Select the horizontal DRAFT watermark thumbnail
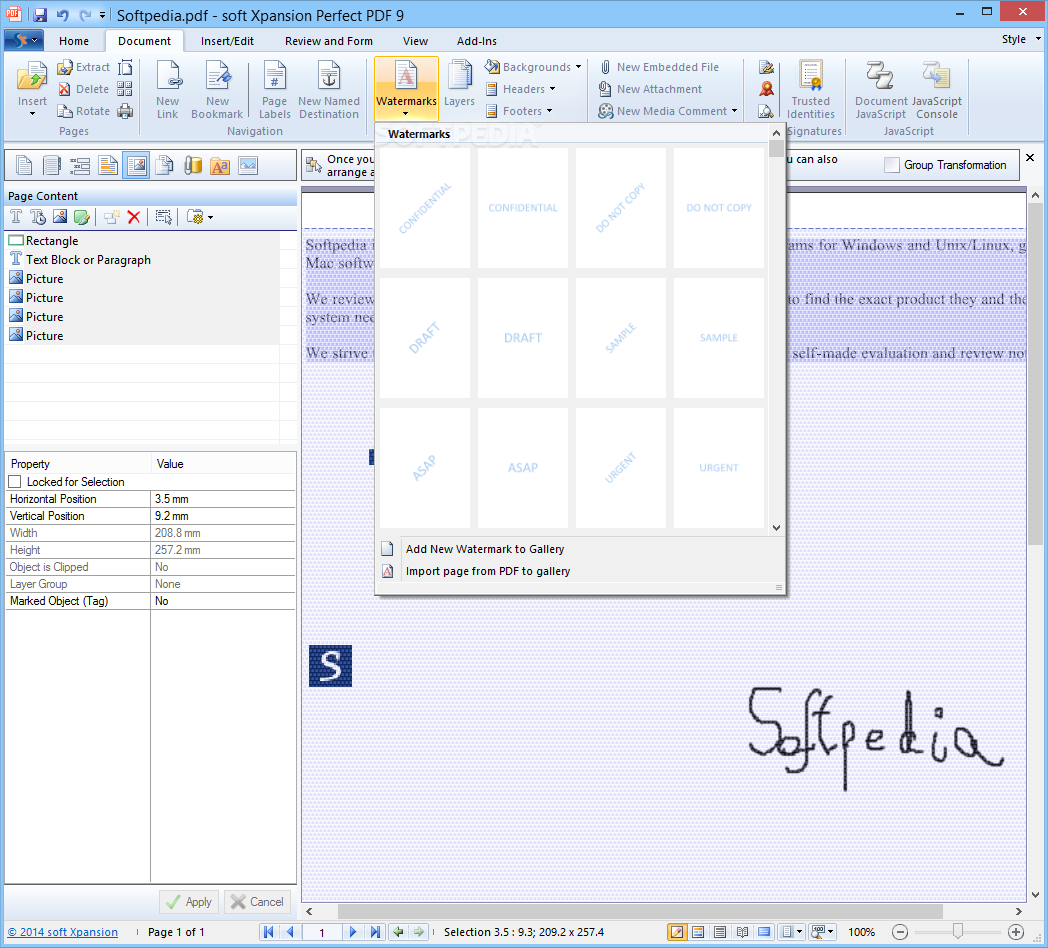The width and height of the screenshot is (1048, 948). coord(523,338)
